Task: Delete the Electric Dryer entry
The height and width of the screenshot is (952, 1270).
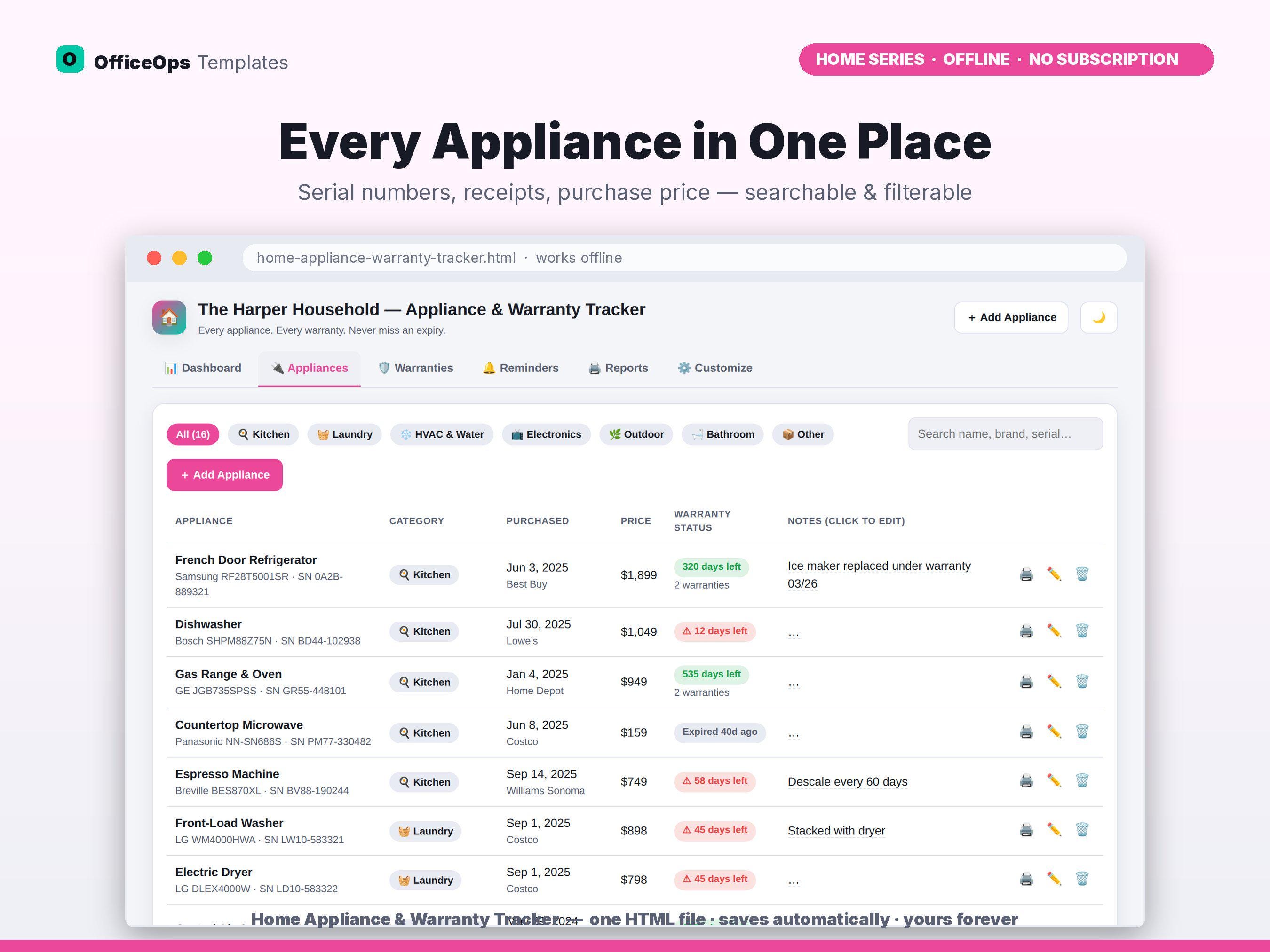Action: pos(1082,879)
